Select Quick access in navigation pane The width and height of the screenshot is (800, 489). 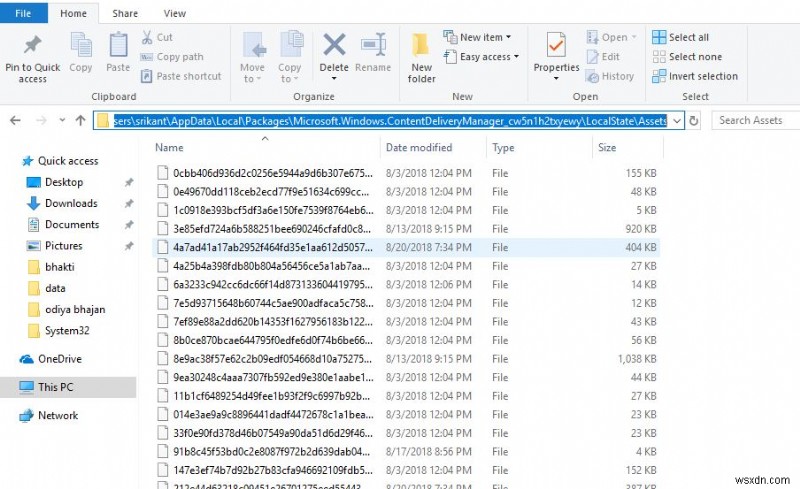pos(60,161)
